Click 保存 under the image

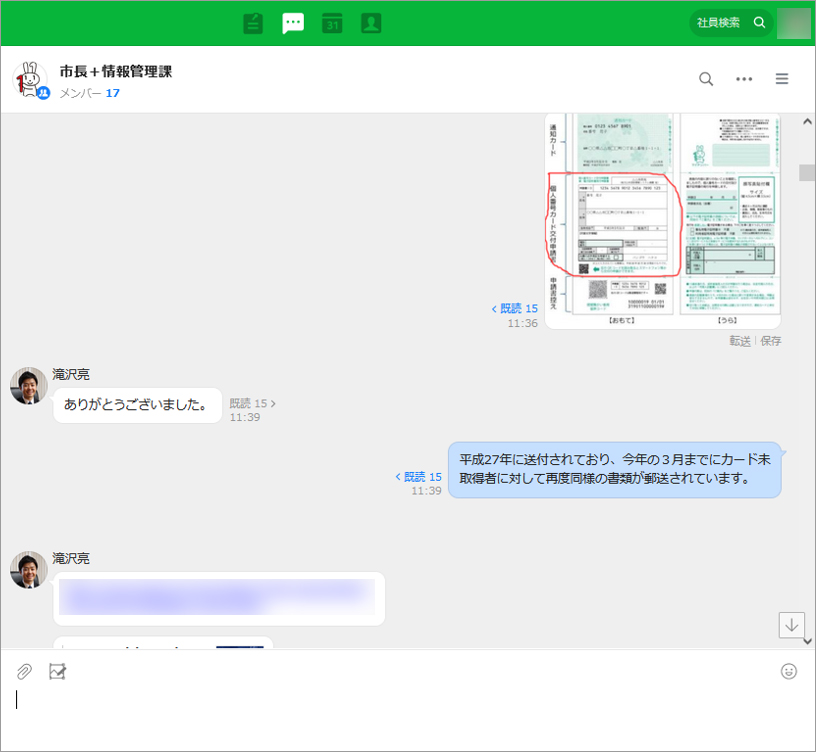[771, 341]
